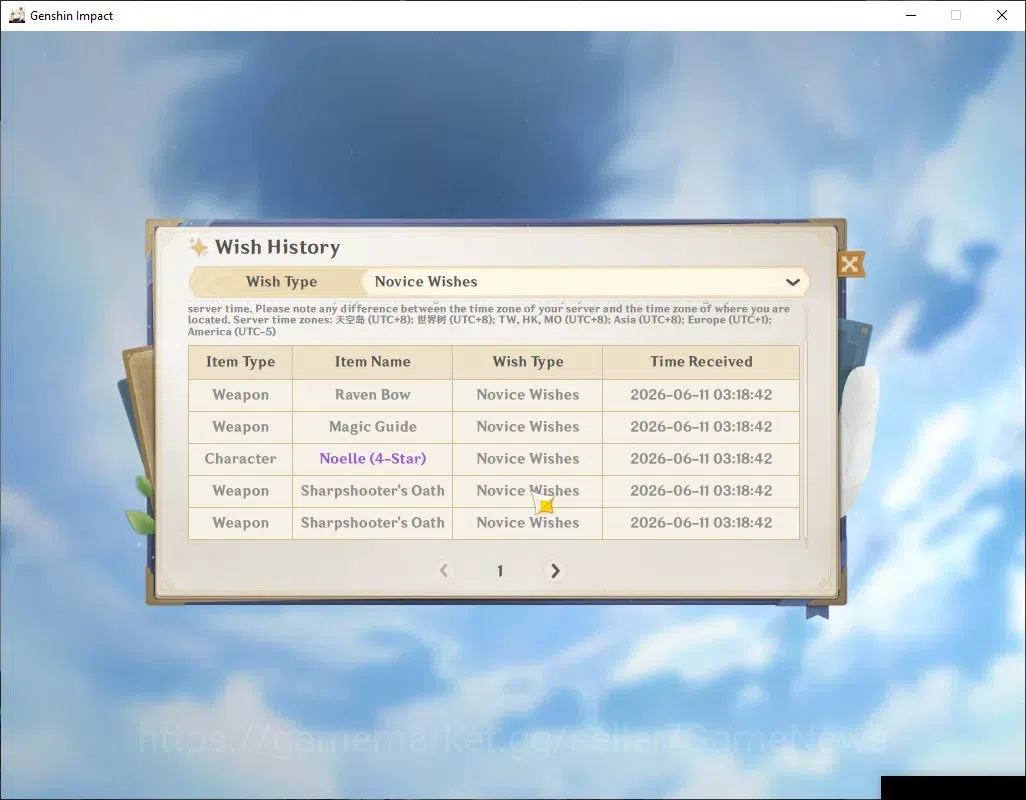Click the Wish History star icon
This screenshot has height=800, width=1026.
198,247
